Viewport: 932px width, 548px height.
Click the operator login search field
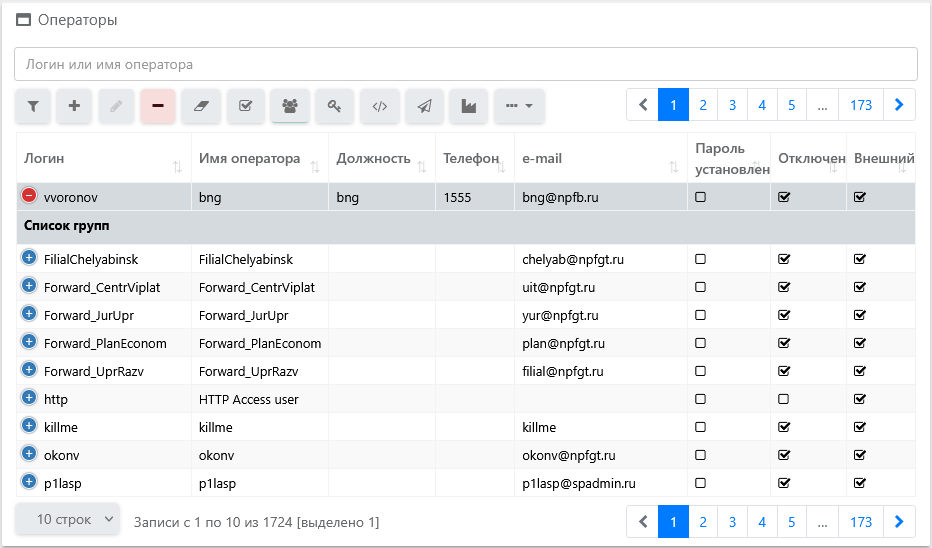(465, 64)
